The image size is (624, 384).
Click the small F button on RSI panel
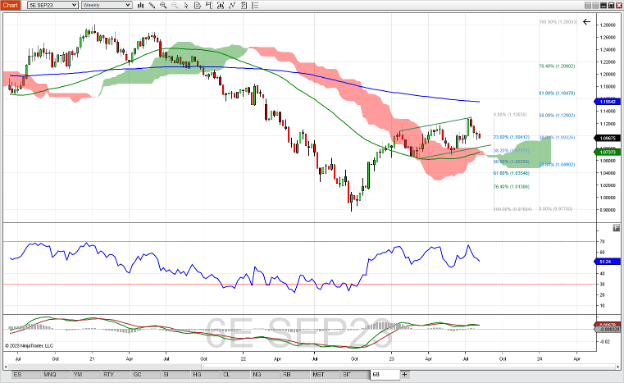tap(616, 228)
